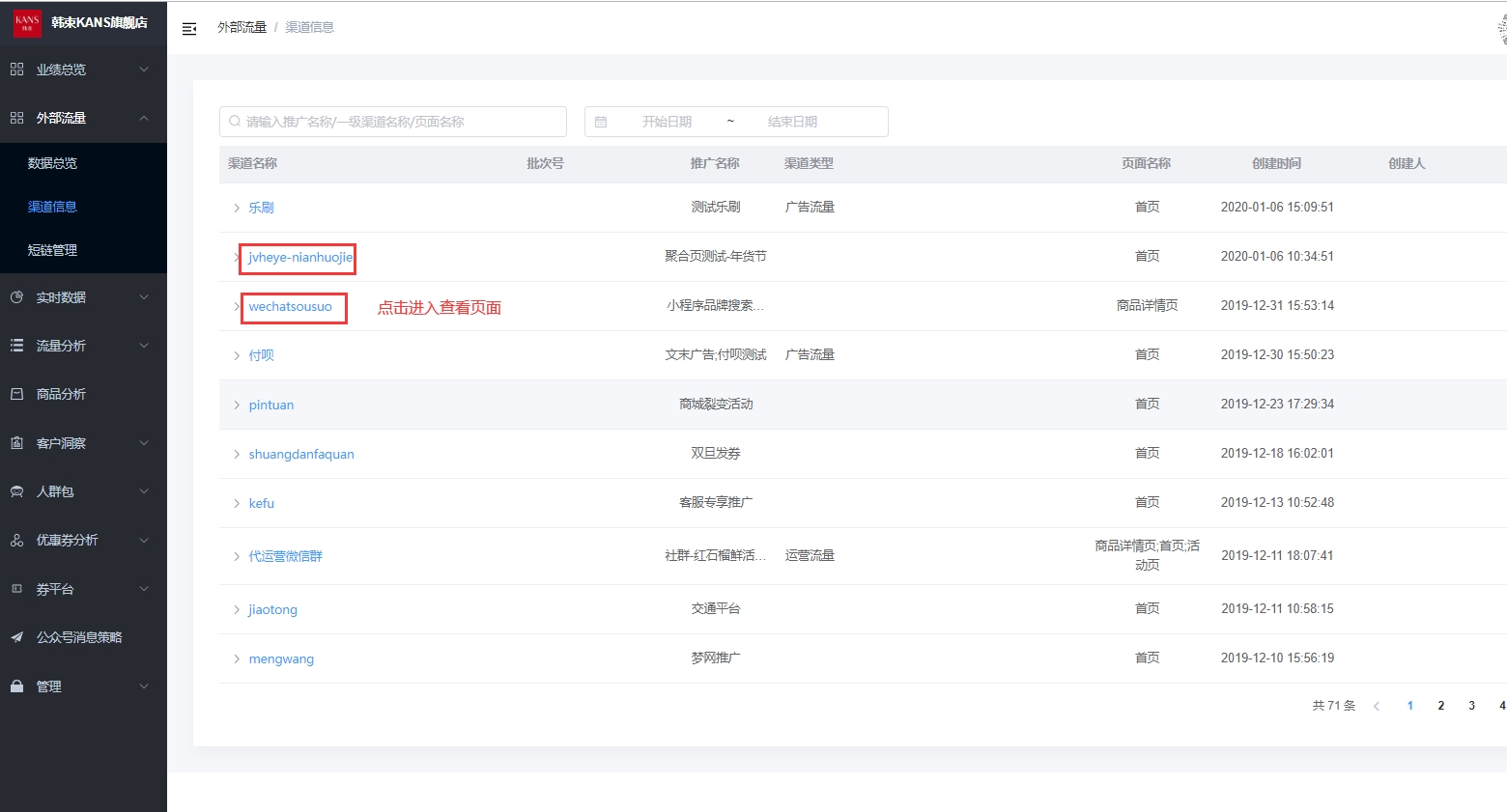Image resolution: width=1507 pixels, height=812 pixels.
Task: Expand the 乐刷 channel row
Action: tap(236, 208)
